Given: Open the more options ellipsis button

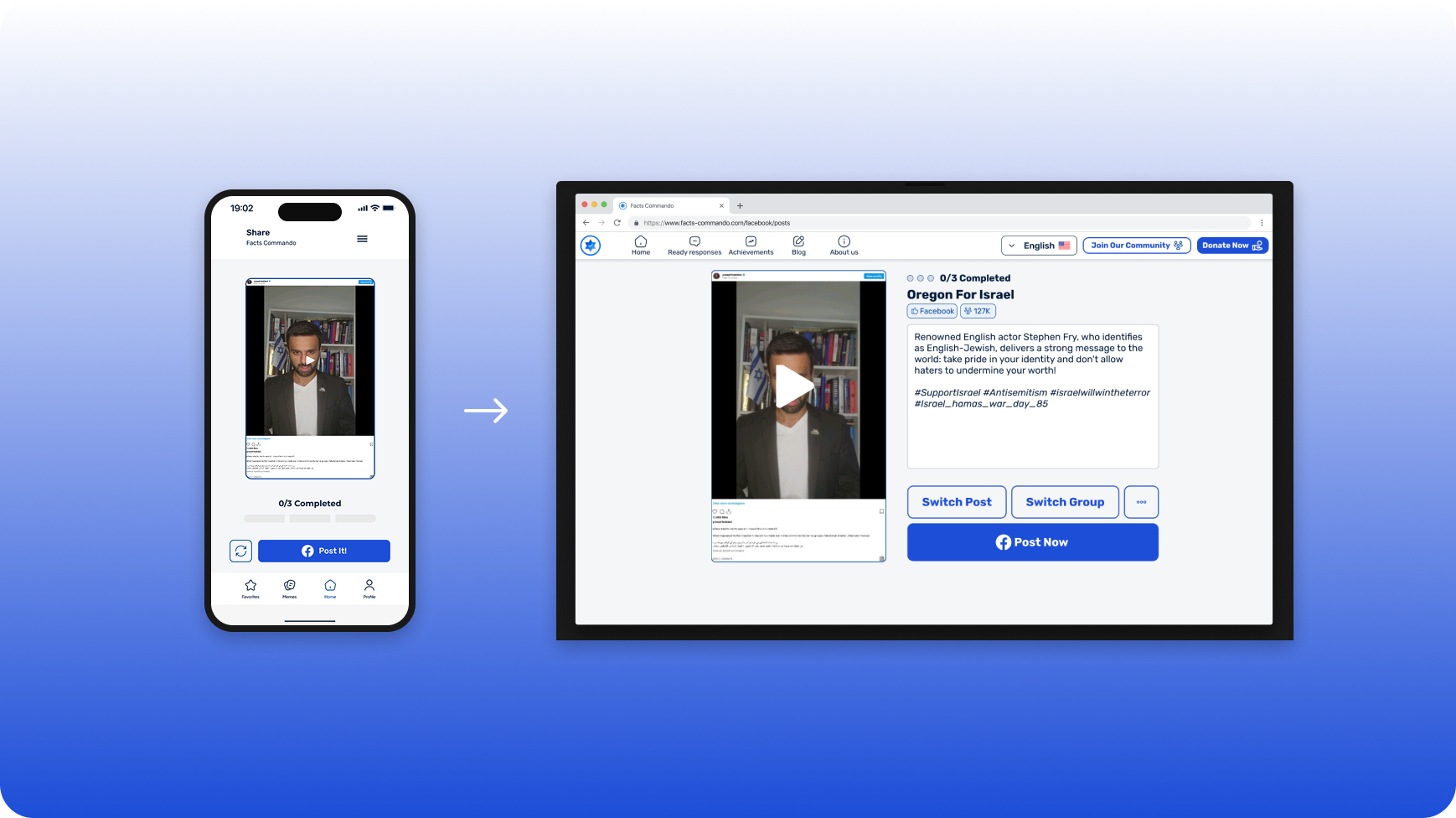Looking at the screenshot, I should click(x=1141, y=502).
